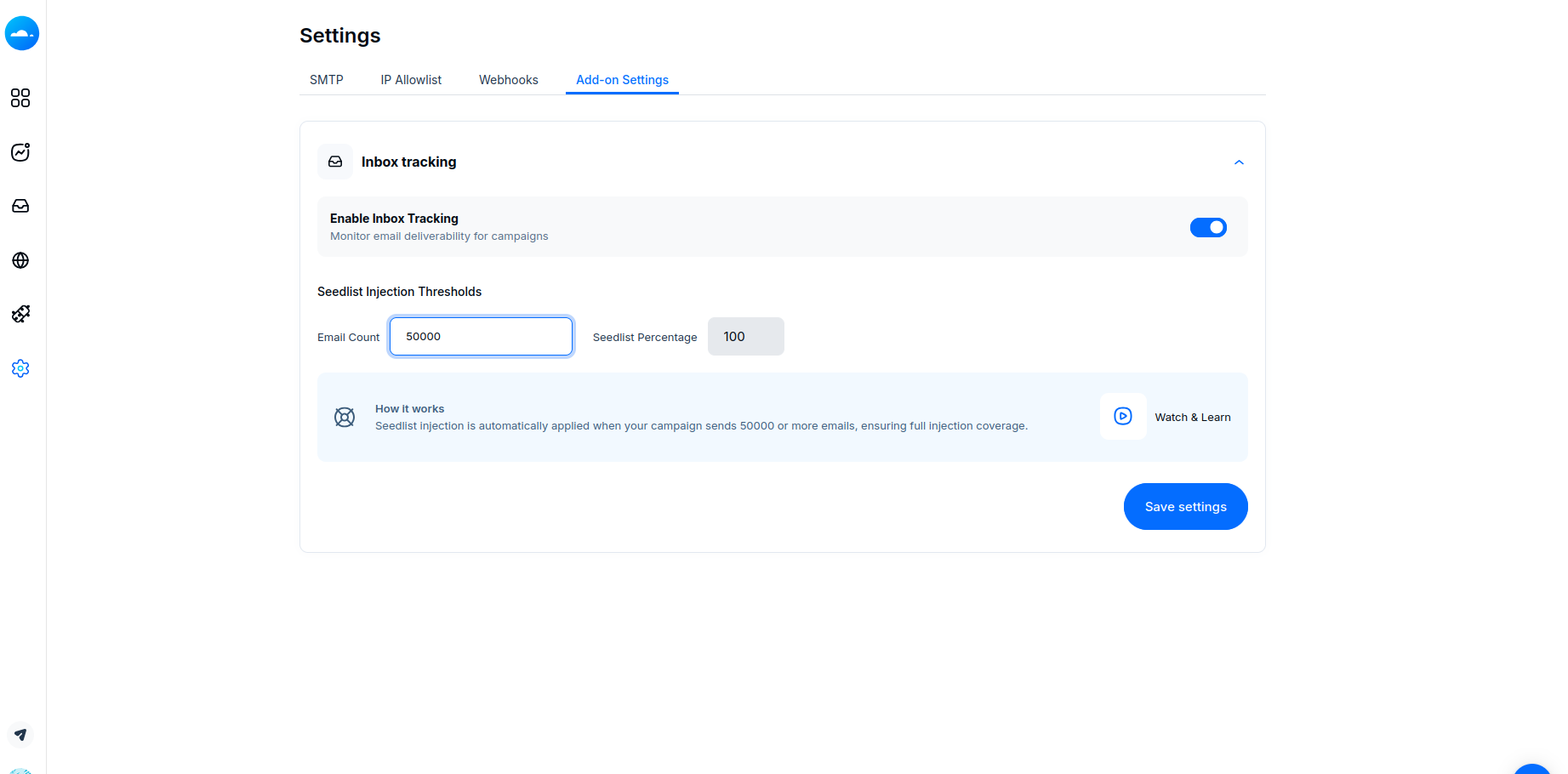This screenshot has width=1568, height=774.
Task: Focus the Email Count input field
Action: pyautogui.click(x=481, y=337)
